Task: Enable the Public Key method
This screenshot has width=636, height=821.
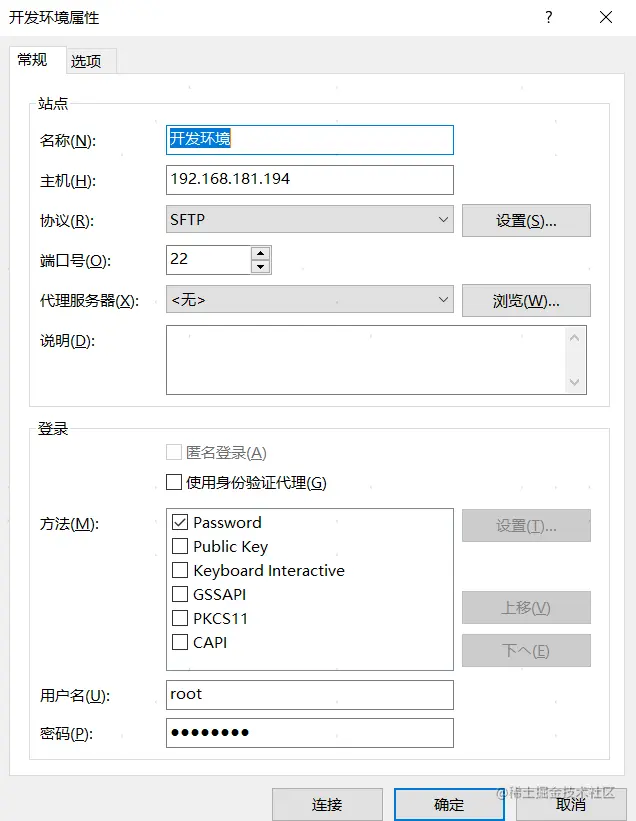Action: (180, 546)
